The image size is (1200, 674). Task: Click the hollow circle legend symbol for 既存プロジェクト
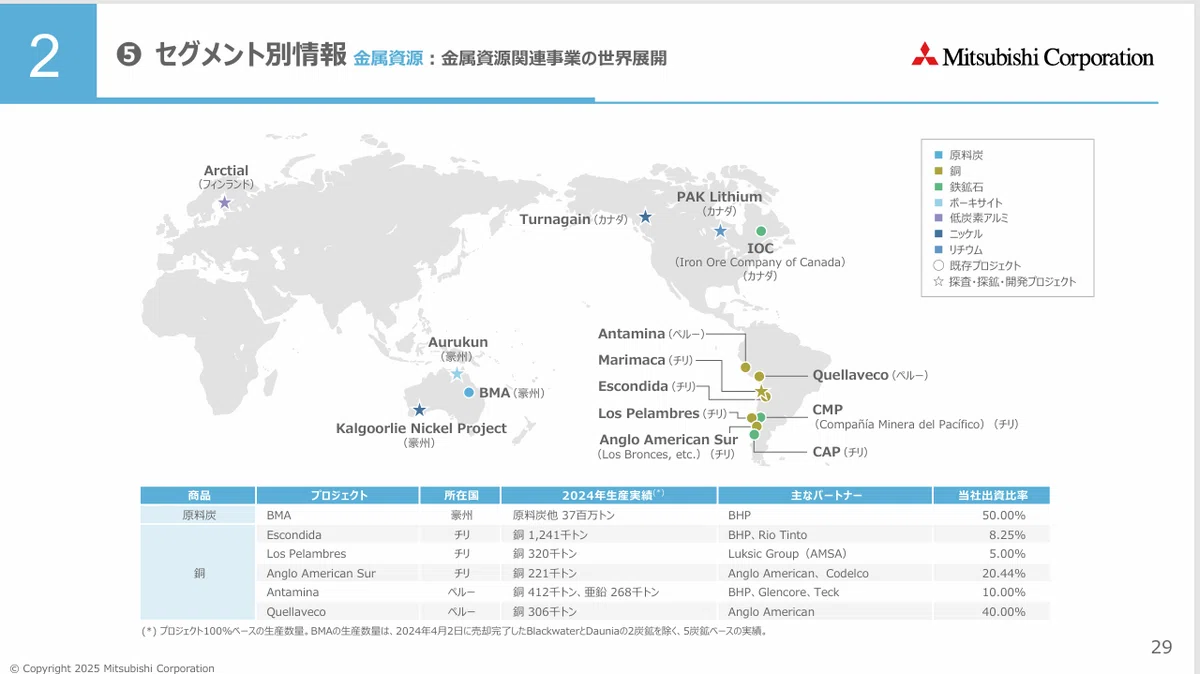(937, 266)
